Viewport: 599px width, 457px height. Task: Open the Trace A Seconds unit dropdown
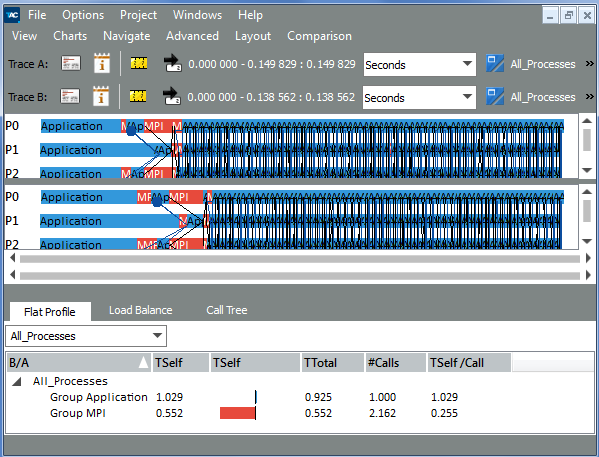pos(419,65)
